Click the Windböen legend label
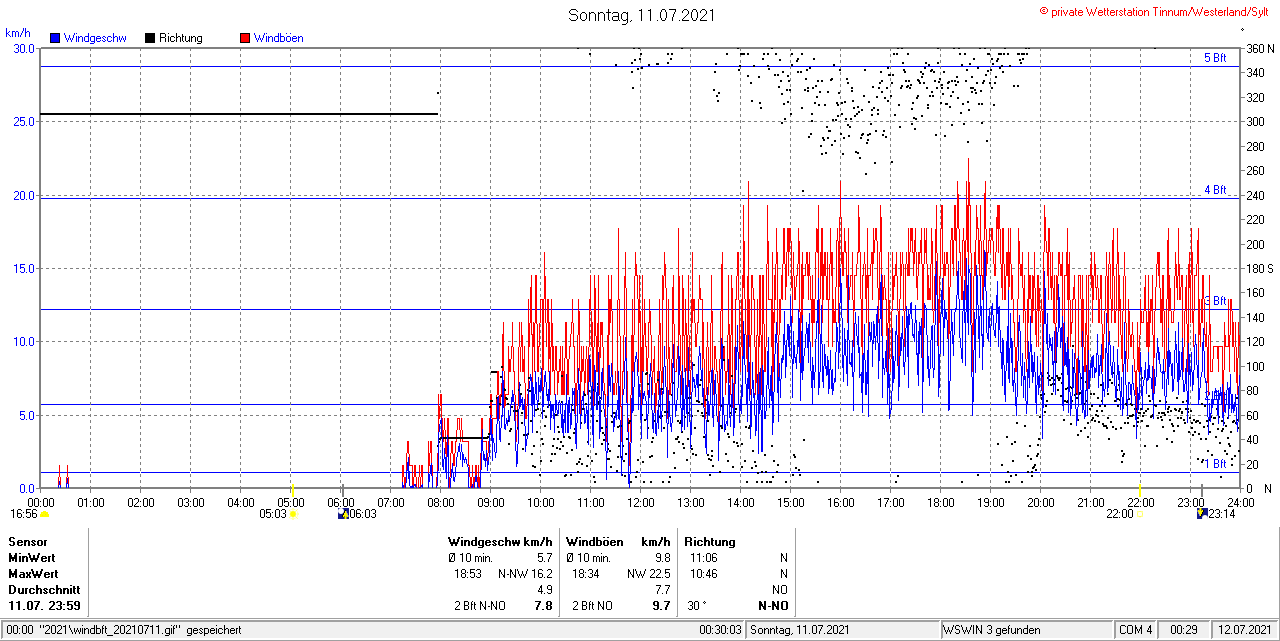The image size is (1280, 641). 279,38
